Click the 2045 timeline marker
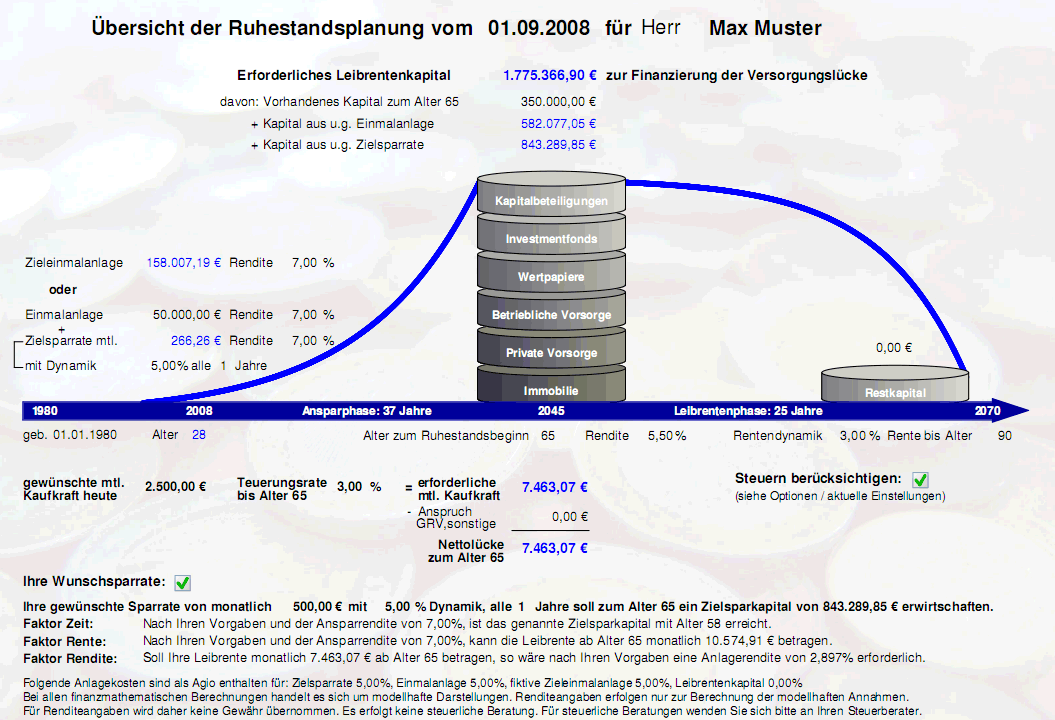Screen dimensions: 1055x720 tap(551, 410)
